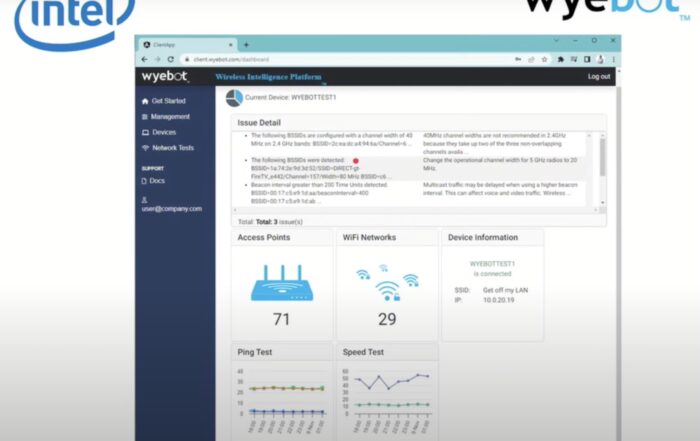700x441 pixels.
Task: Click the user@company.com account entry
Action: coord(172,208)
